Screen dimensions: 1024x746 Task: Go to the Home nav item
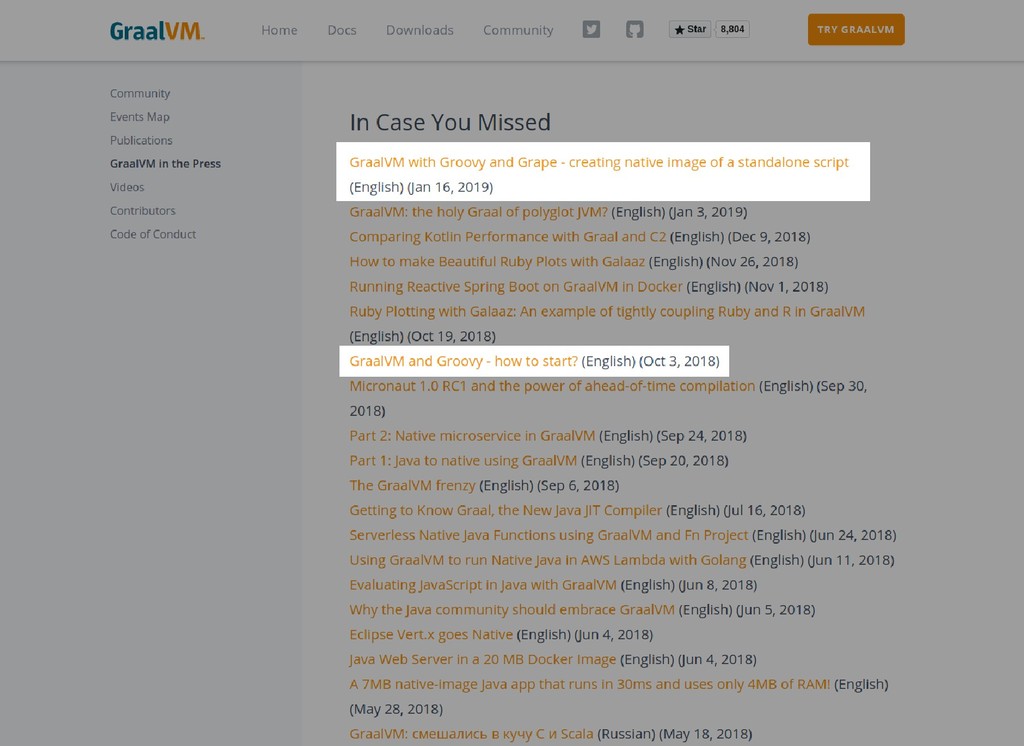(x=279, y=30)
